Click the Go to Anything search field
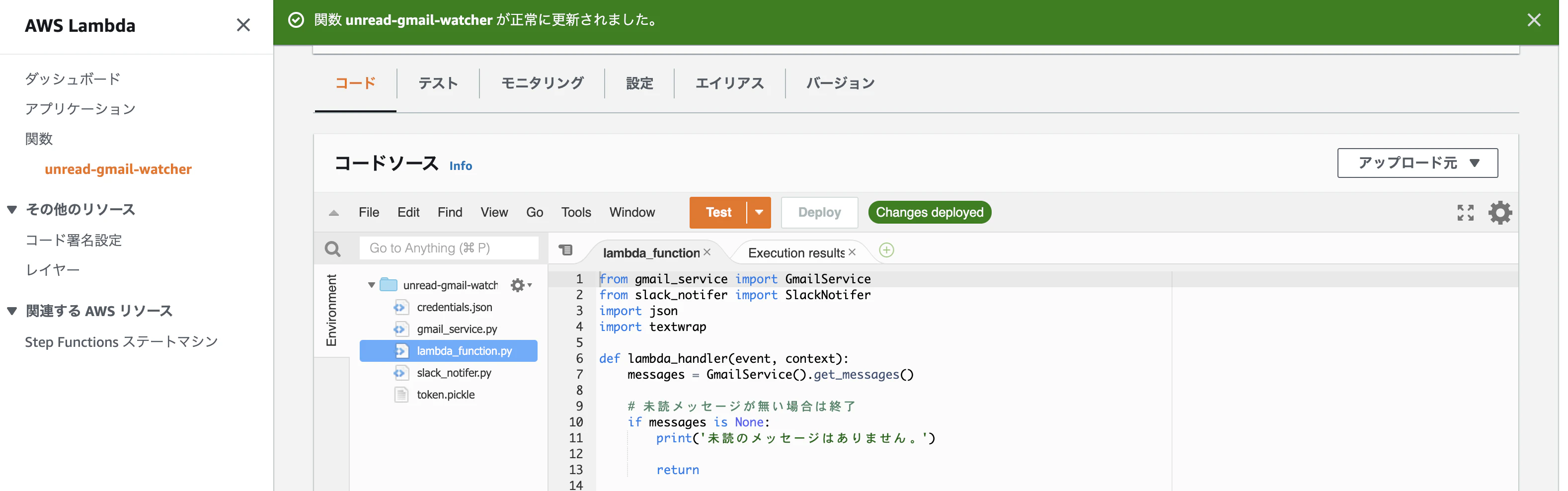 [449, 248]
